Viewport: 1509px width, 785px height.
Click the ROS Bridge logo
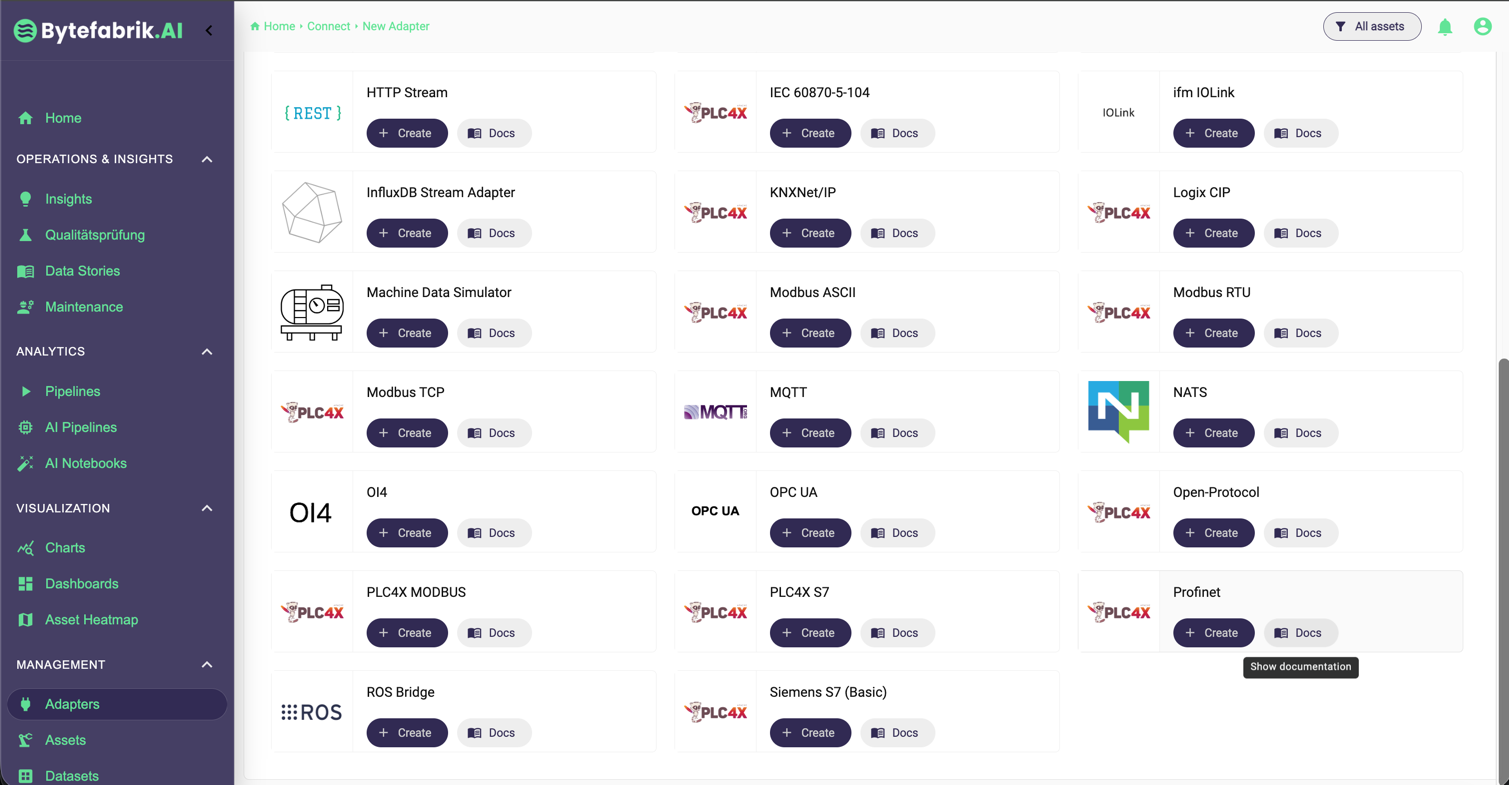point(312,712)
